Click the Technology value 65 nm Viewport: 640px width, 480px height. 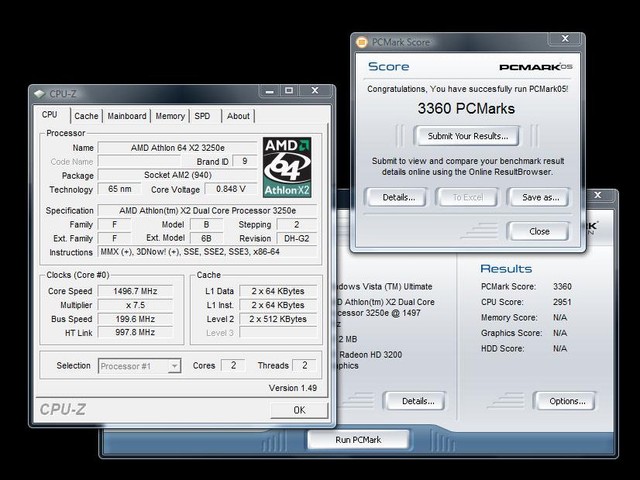coord(120,189)
